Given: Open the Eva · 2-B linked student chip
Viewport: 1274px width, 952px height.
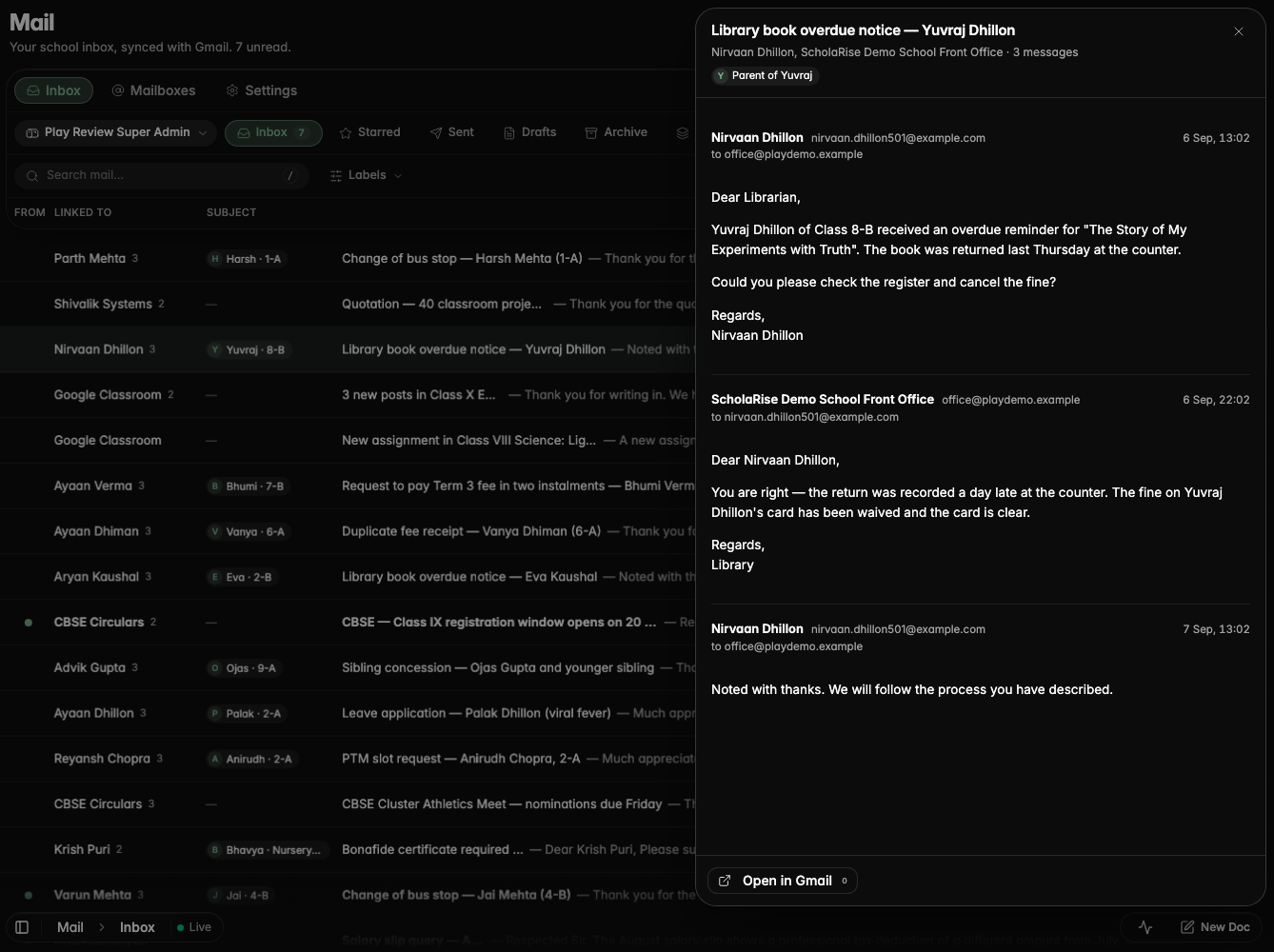Looking at the screenshot, I should tap(242, 577).
